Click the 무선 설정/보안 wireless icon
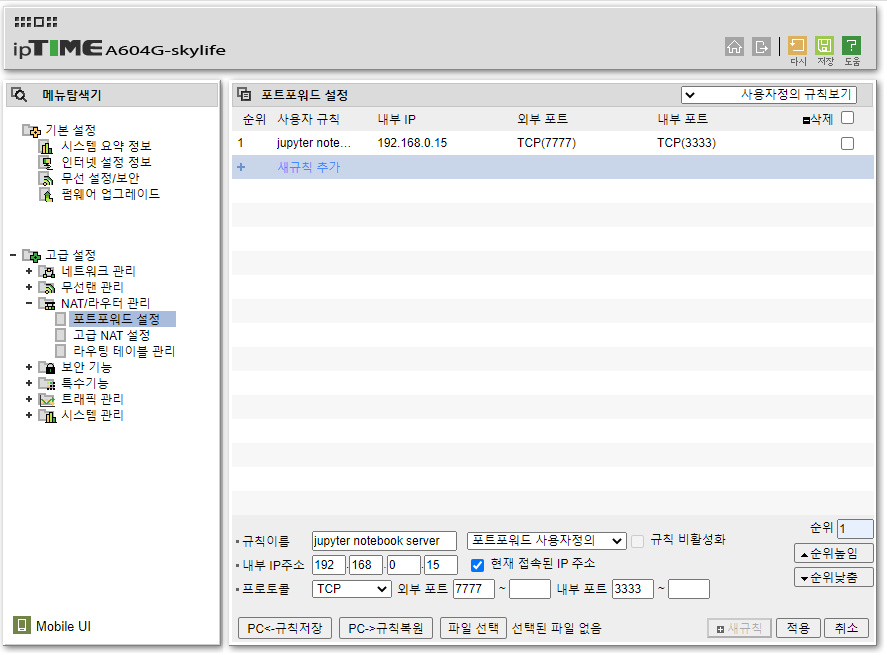 [x=46, y=179]
